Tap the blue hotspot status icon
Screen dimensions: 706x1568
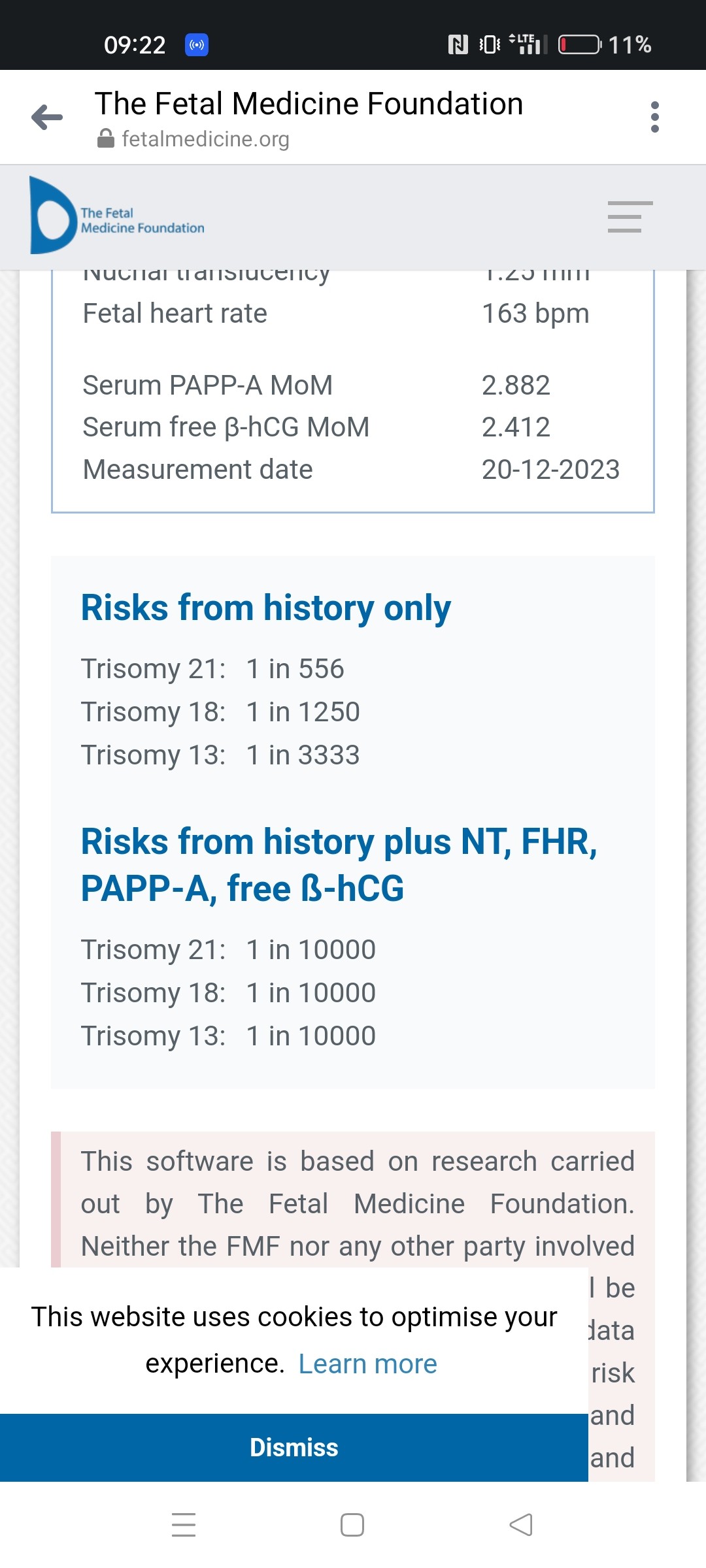197,44
